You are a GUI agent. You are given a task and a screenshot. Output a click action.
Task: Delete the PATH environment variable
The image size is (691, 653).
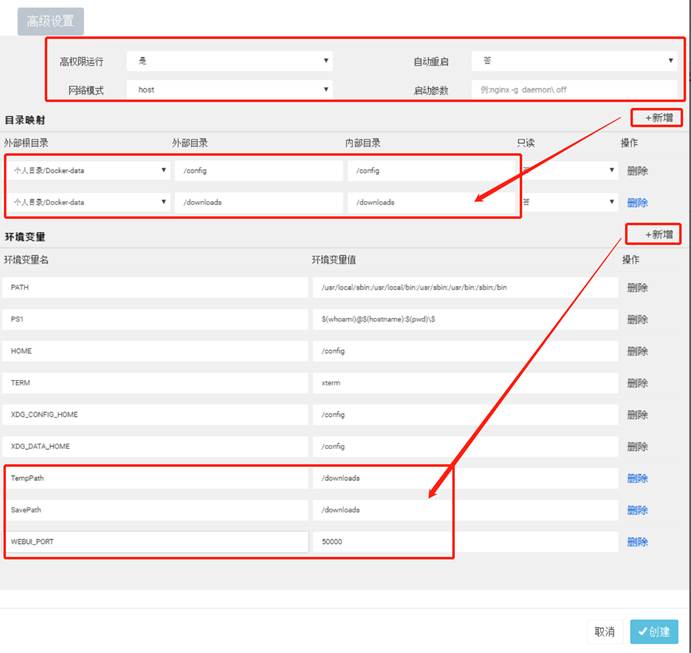click(x=637, y=288)
